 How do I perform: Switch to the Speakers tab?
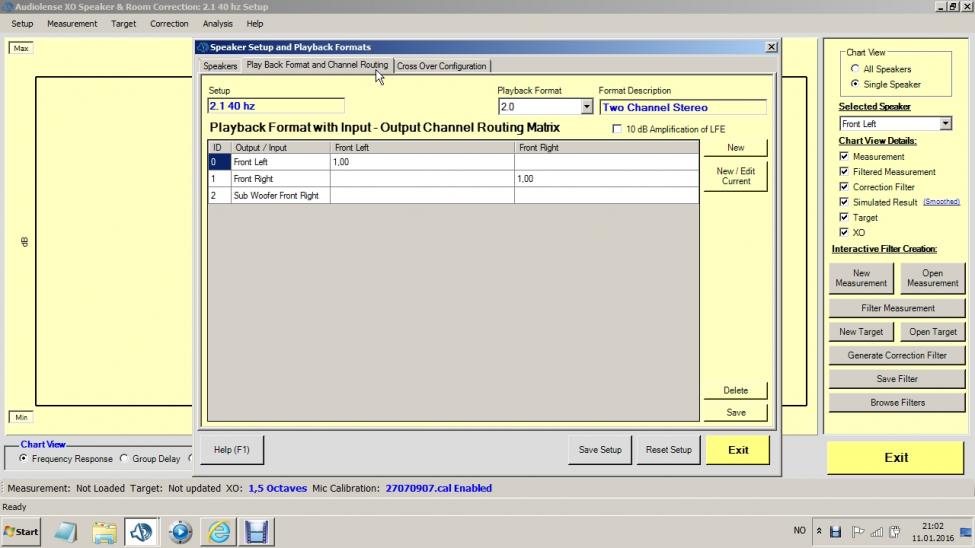[220, 66]
